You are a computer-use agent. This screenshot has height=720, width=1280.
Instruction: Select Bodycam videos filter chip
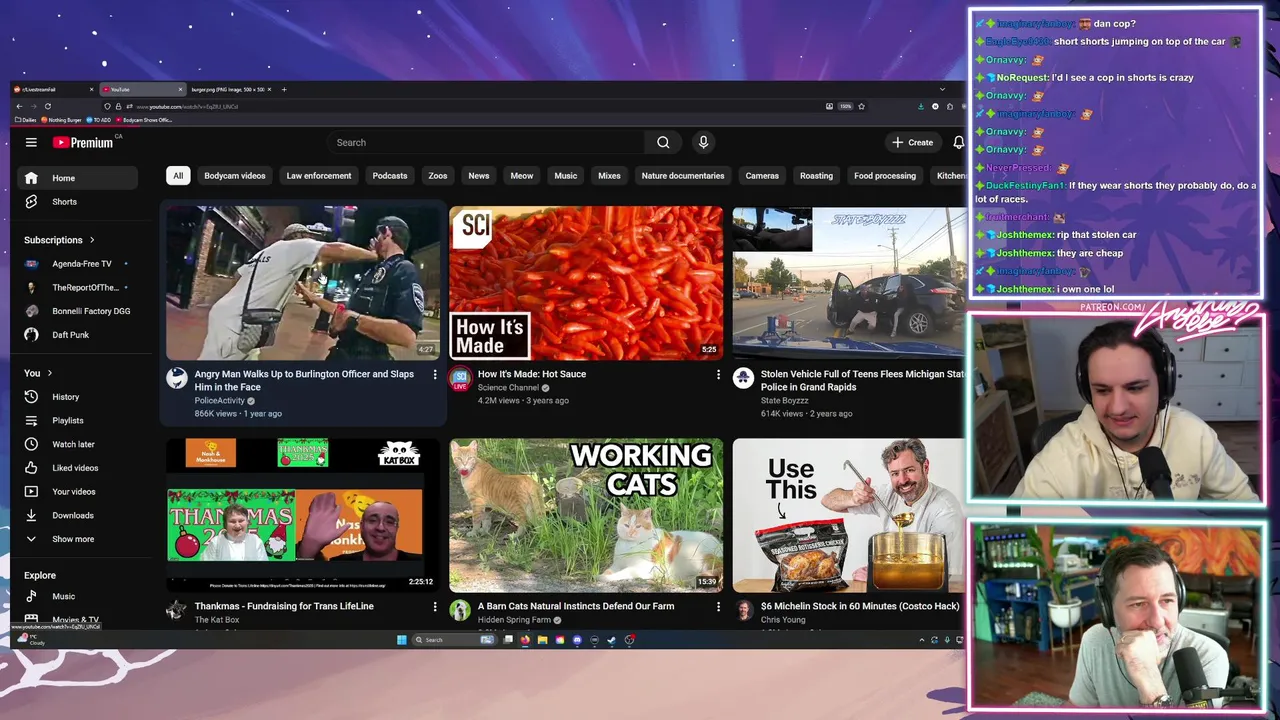235,176
